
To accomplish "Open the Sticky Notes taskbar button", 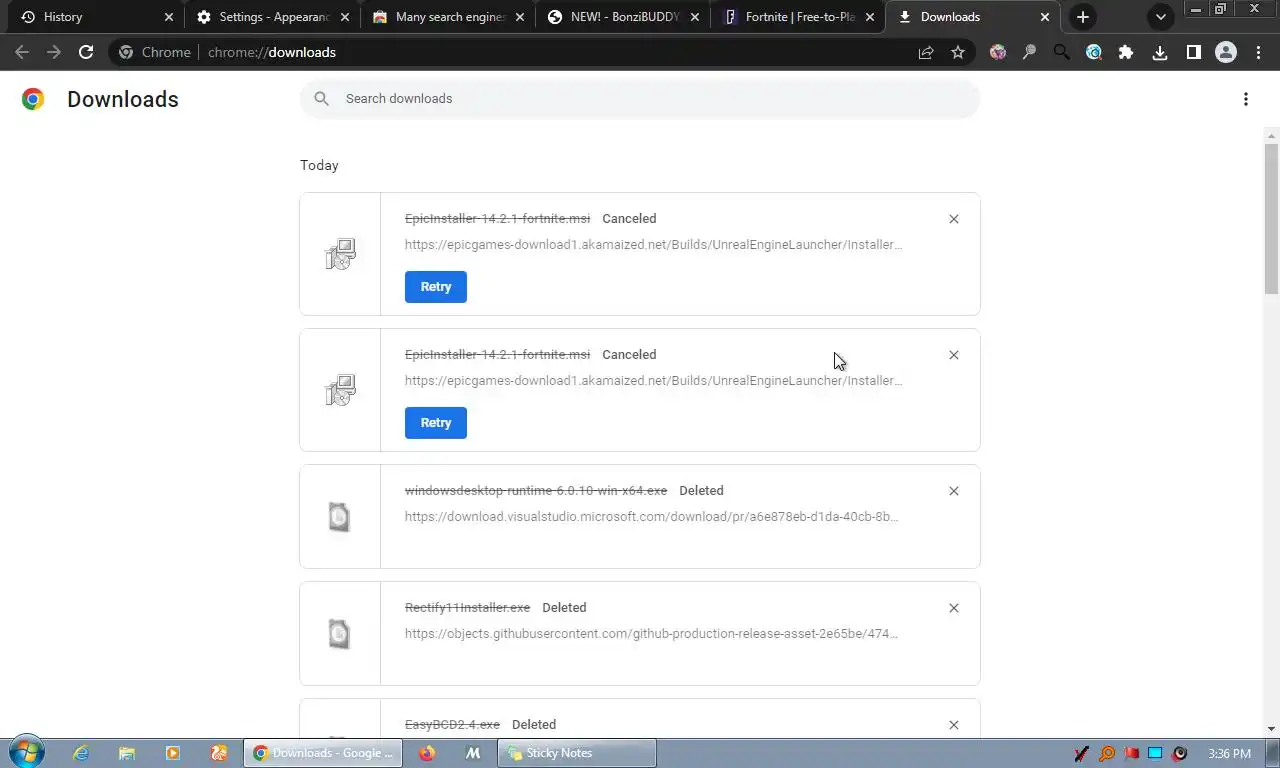I will (577, 753).
